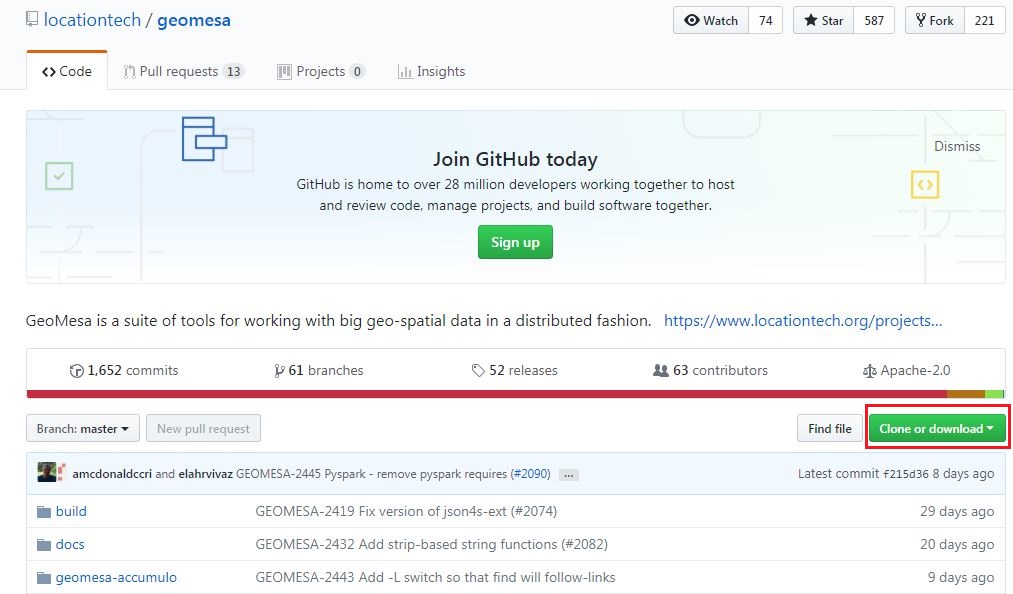The image size is (1013, 594).
Task: Click the Pull requests count badge 13
Action: pos(233,71)
